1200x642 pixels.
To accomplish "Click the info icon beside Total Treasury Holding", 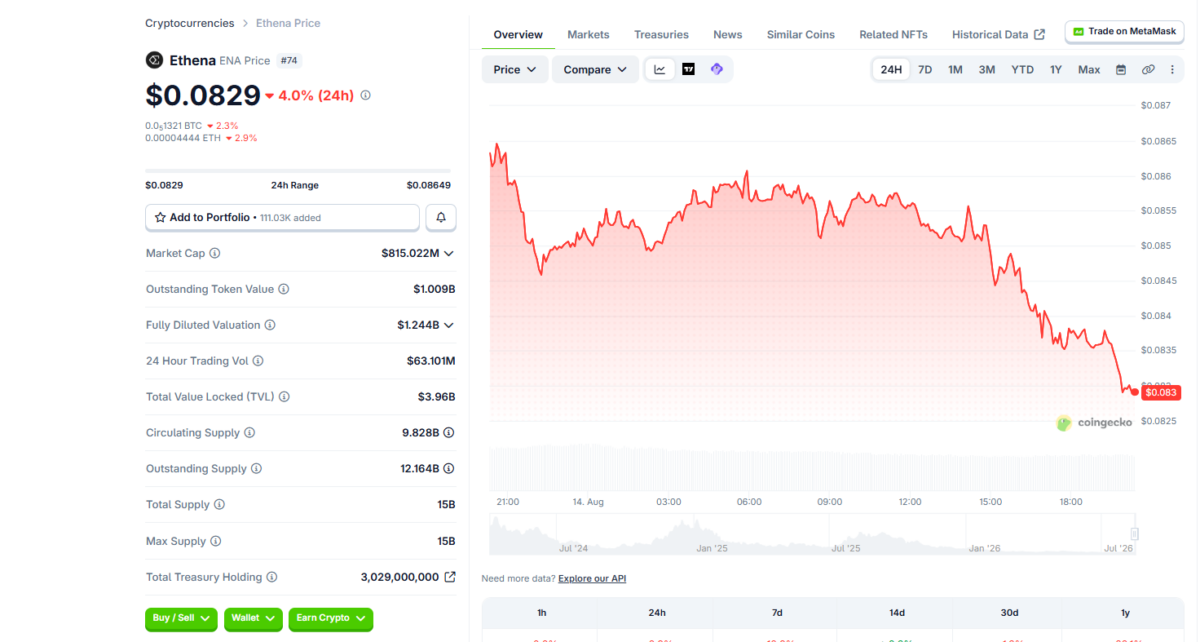I will click(272, 577).
